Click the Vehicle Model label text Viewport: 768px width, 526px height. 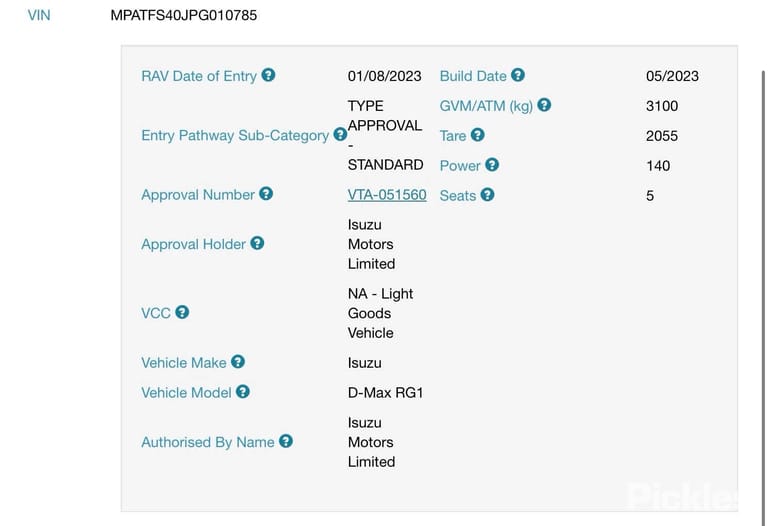[x=186, y=393]
